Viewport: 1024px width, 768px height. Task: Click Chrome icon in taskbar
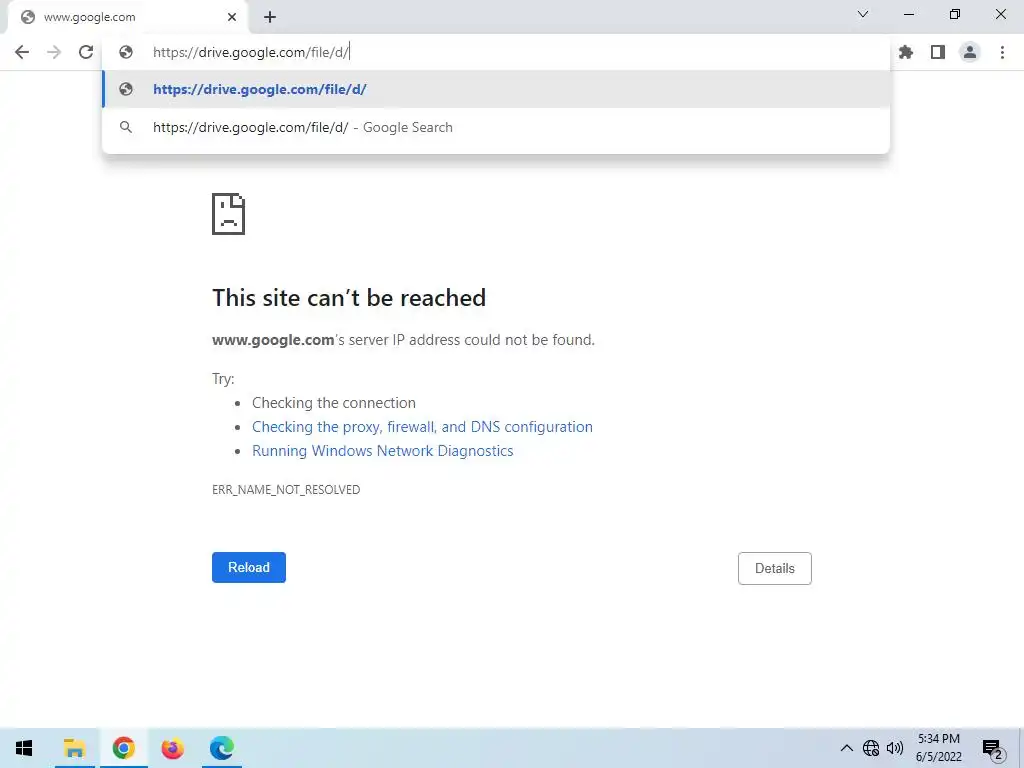pos(123,748)
